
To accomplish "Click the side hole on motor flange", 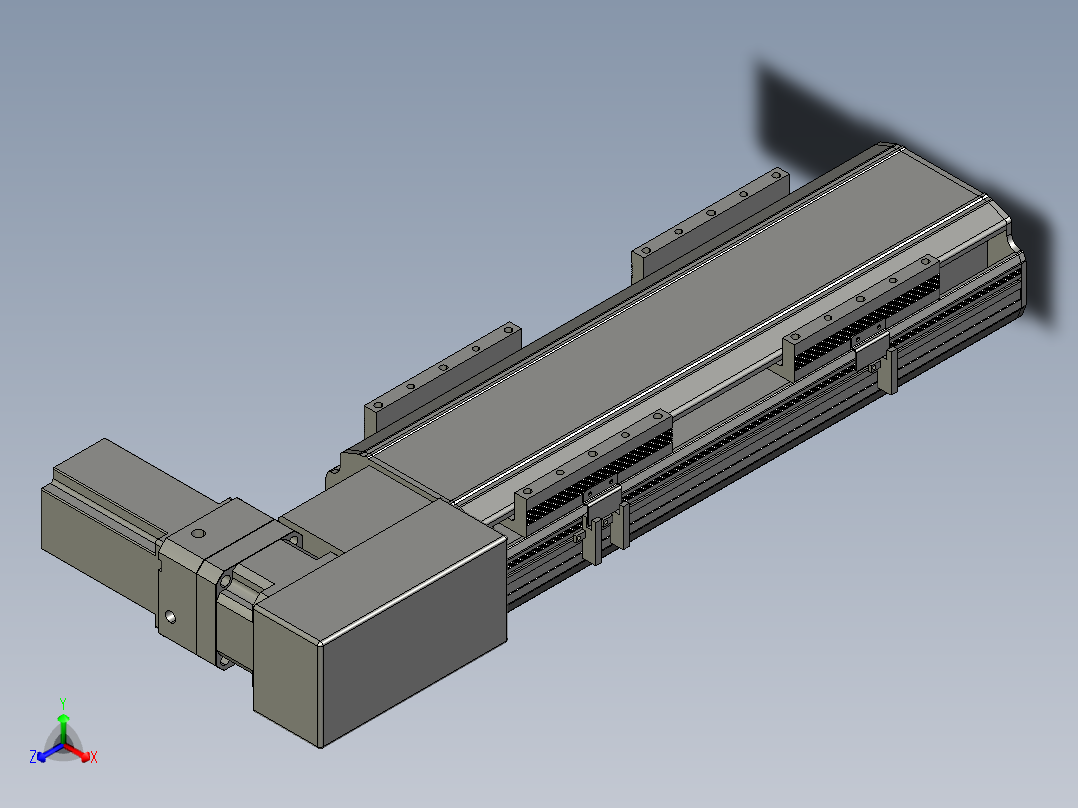I will click(x=170, y=617).
